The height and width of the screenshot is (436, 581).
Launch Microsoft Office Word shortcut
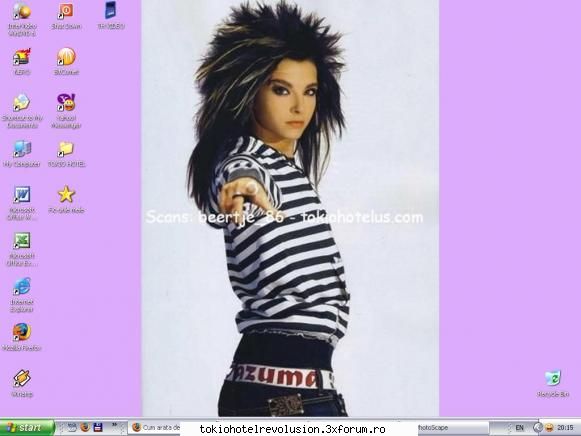[21, 203]
